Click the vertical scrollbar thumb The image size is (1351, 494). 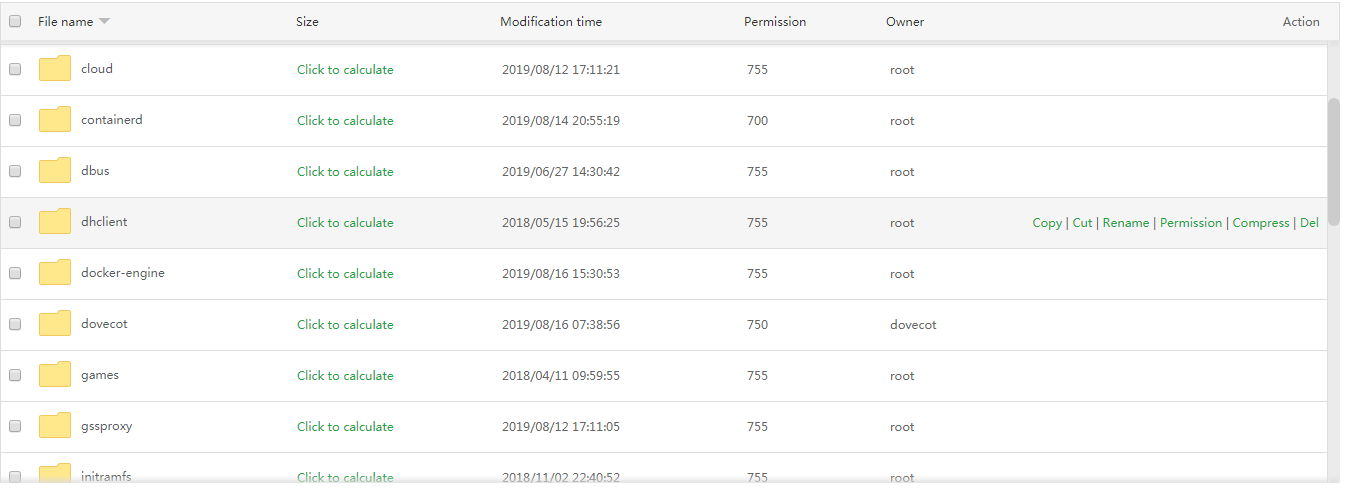click(x=1333, y=150)
